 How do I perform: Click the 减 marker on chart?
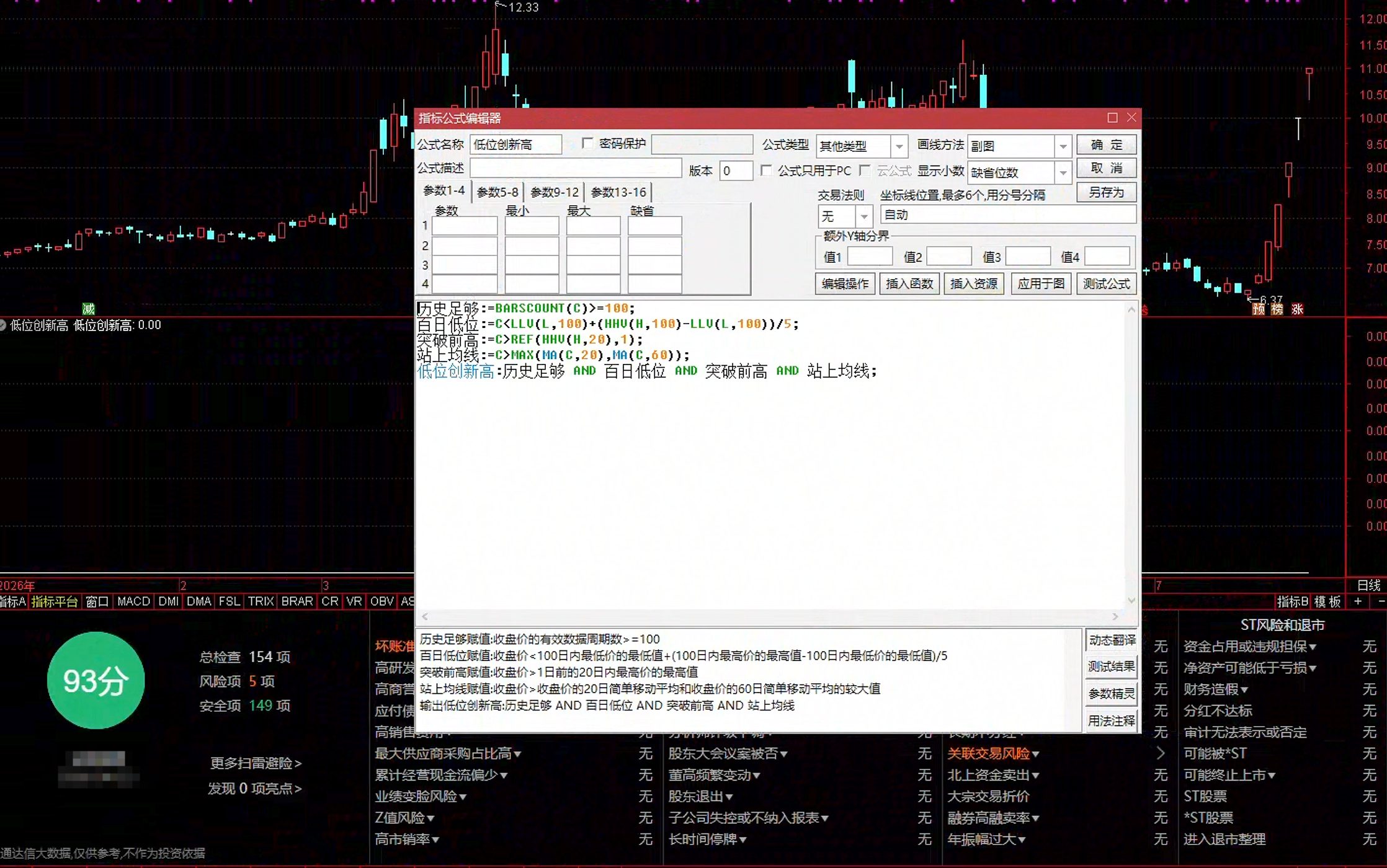pyautogui.click(x=88, y=309)
